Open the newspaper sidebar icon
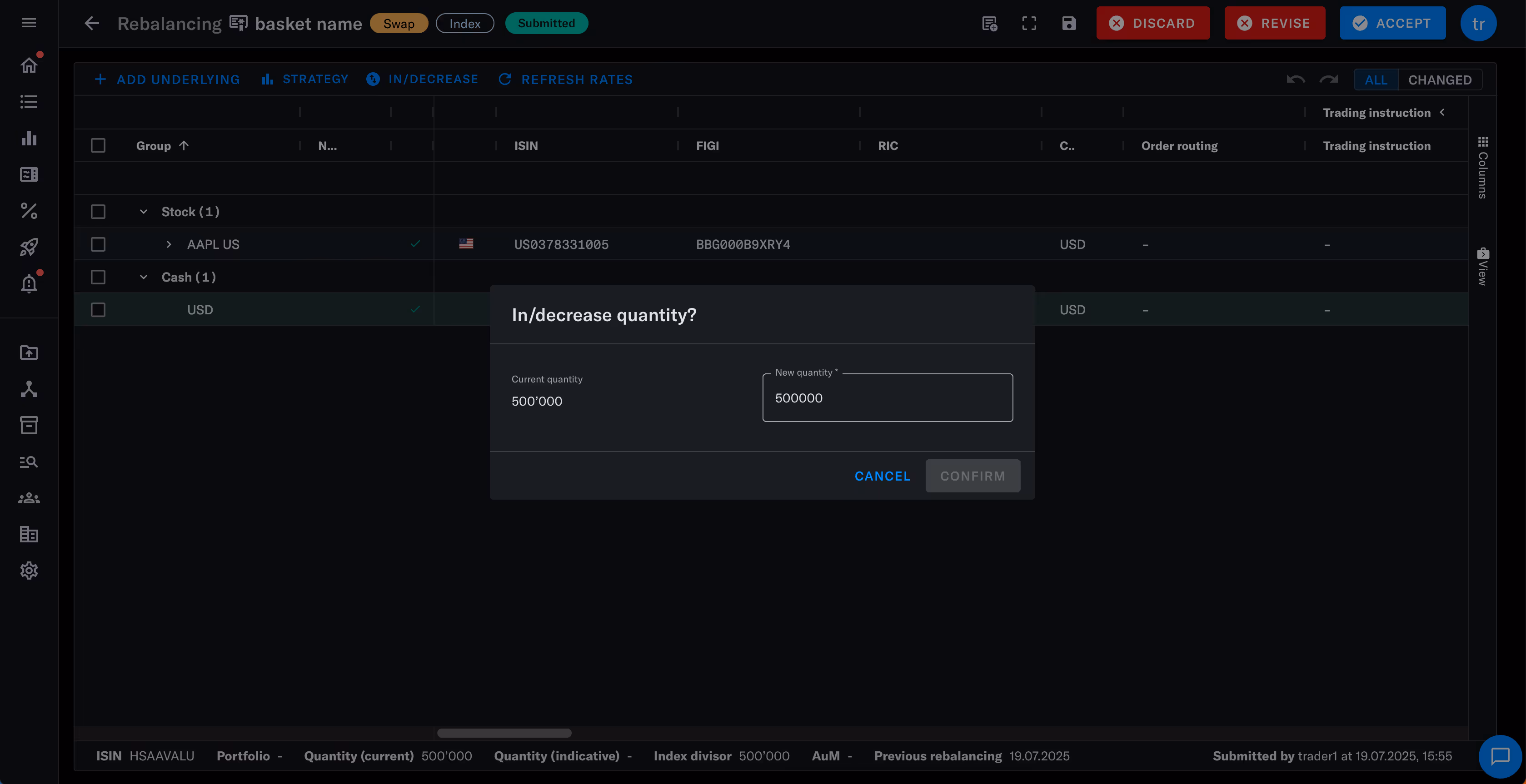The height and width of the screenshot is (784, 1526). [x=29, y=175]
